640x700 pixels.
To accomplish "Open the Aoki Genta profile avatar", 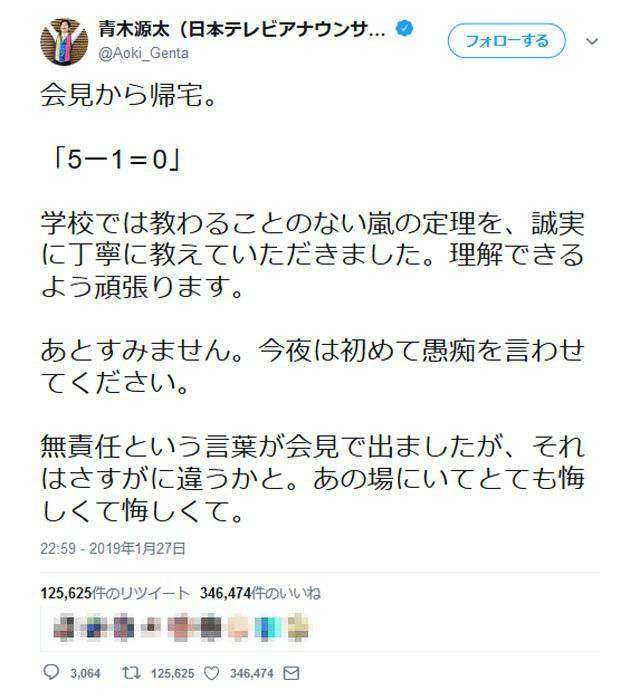I will 64,42.
